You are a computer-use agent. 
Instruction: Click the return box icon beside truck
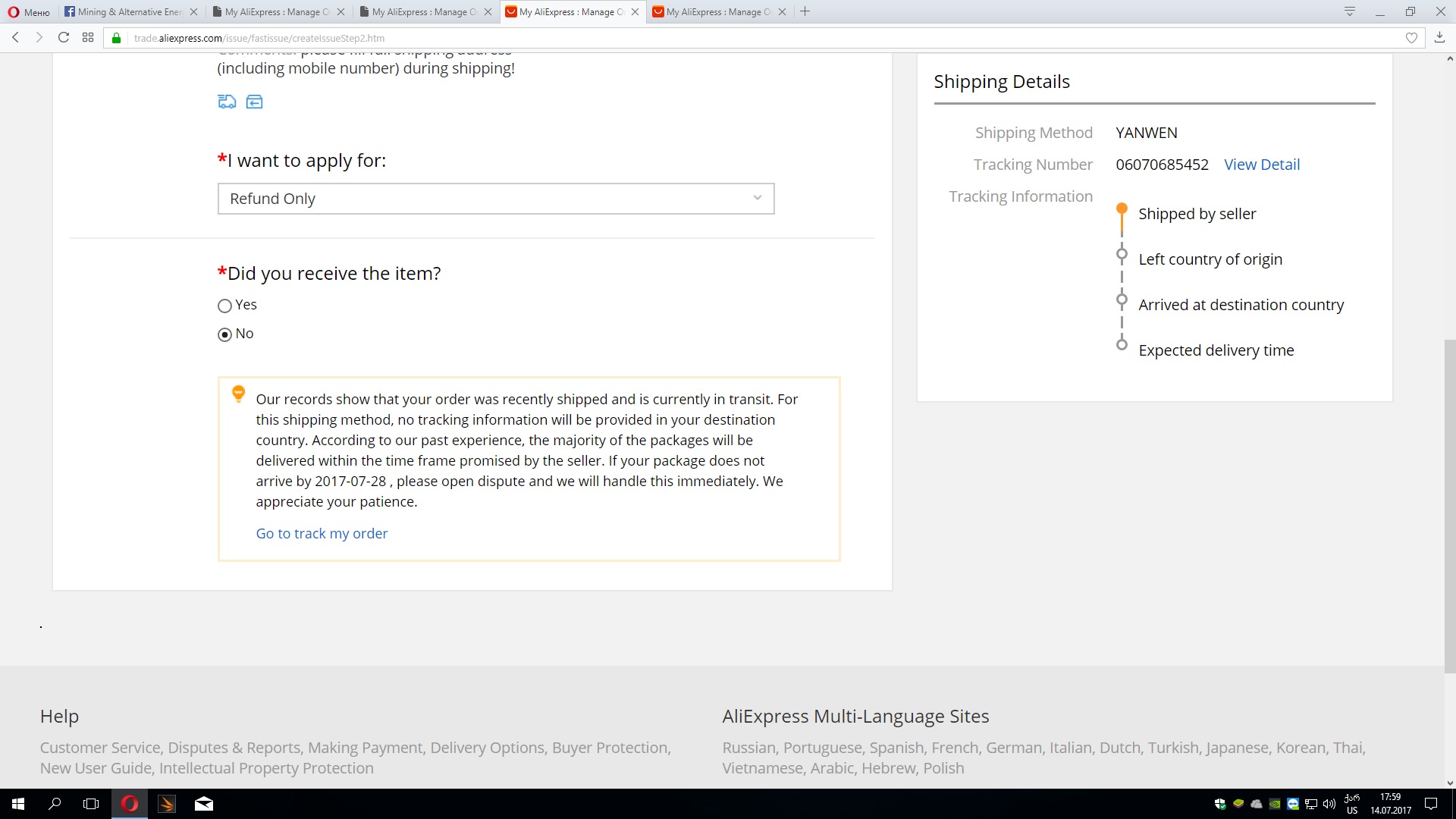255,102
